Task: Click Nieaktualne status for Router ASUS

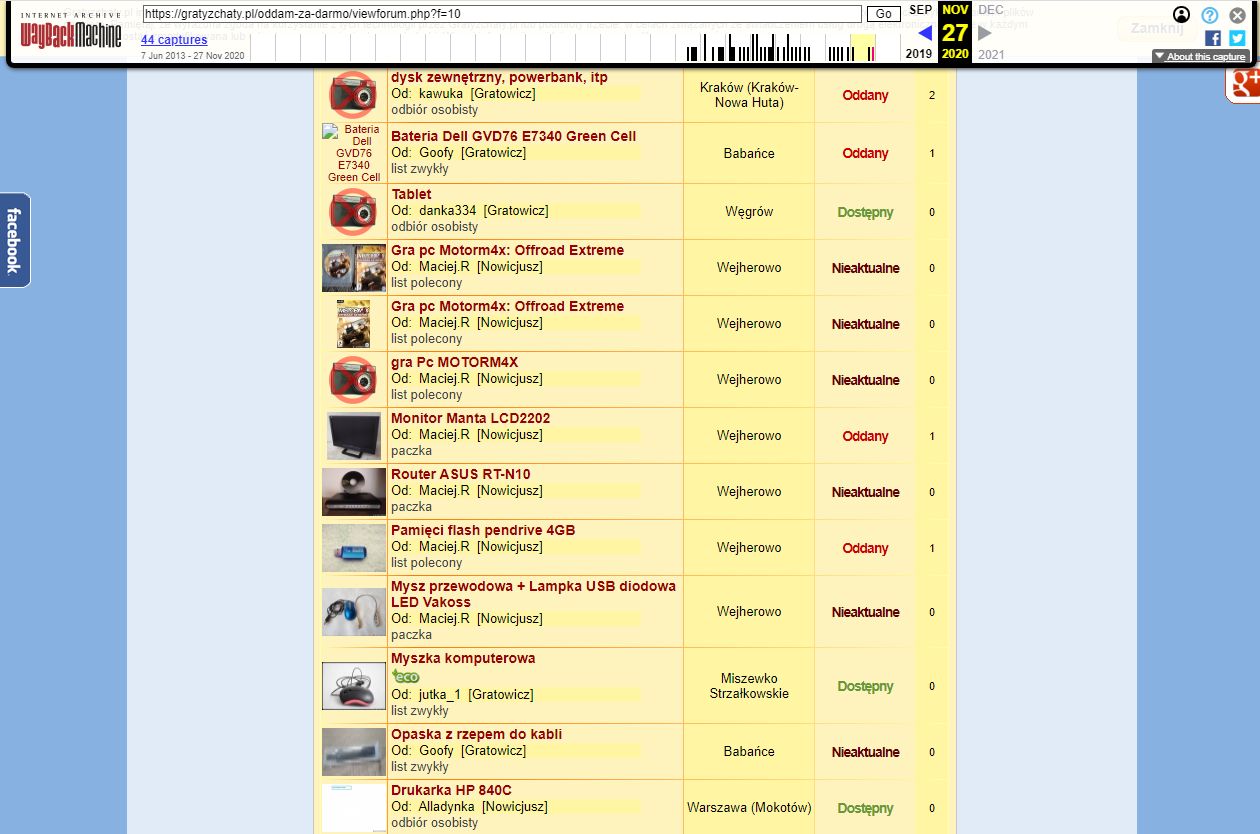Action: [x=865, y=492]
